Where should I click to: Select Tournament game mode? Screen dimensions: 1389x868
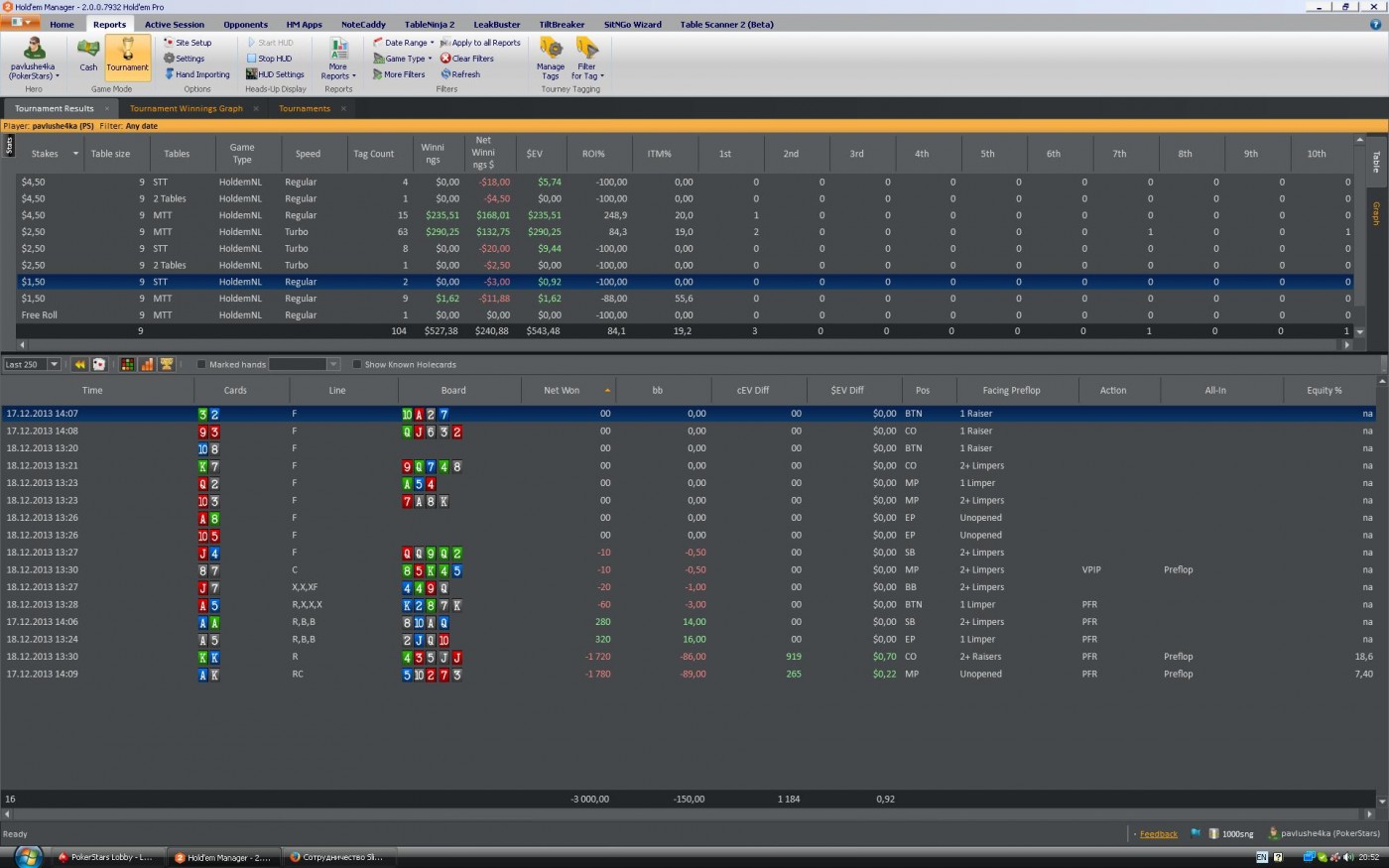[128, 56]
